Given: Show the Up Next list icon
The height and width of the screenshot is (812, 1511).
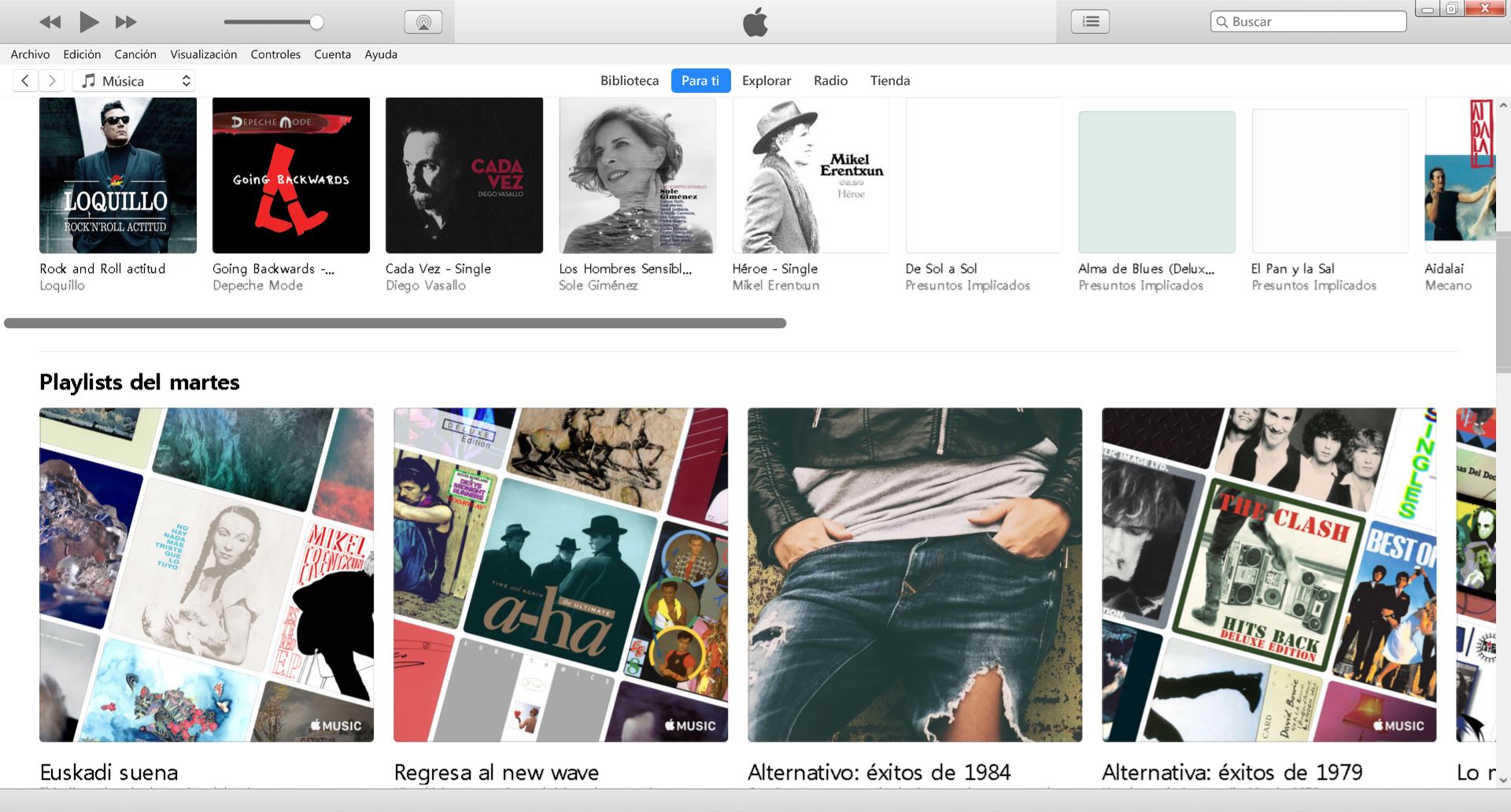Looking at the screenshot, I should coord(1090,22).
